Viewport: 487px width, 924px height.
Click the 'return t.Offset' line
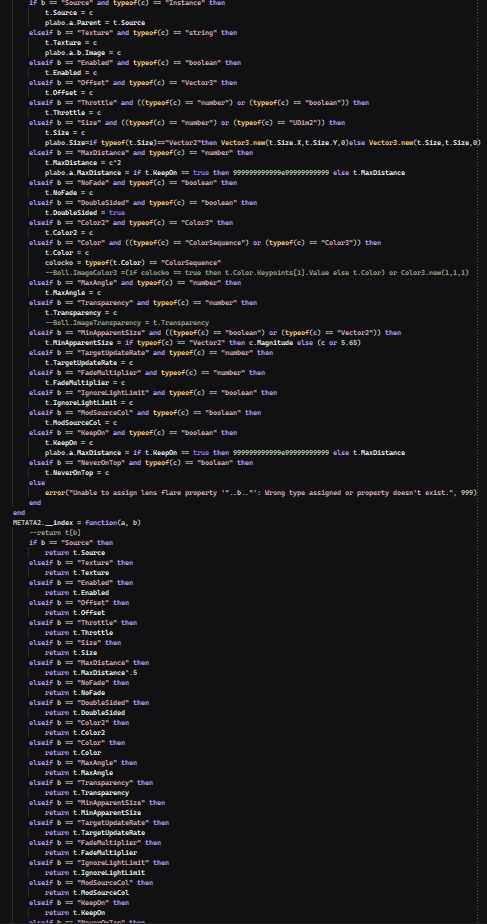[75, 613]
